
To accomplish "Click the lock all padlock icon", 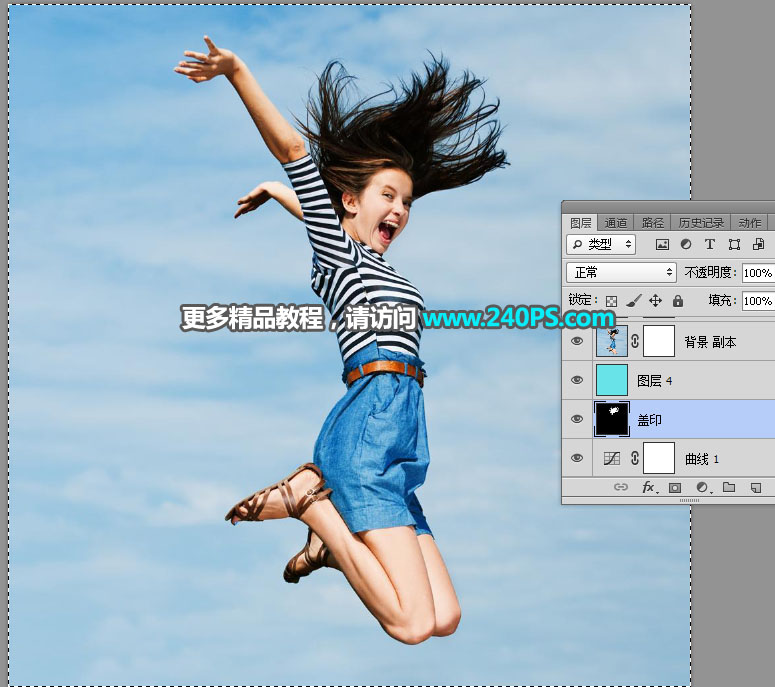I will pyautogui.click(x=678, y=300).
